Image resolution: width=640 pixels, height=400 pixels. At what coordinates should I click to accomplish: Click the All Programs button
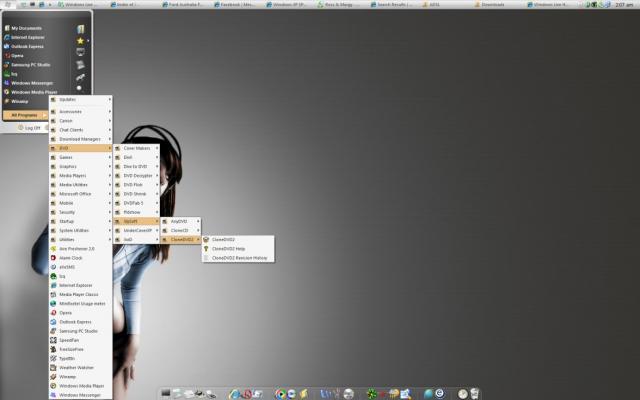(x=25, y=115)
